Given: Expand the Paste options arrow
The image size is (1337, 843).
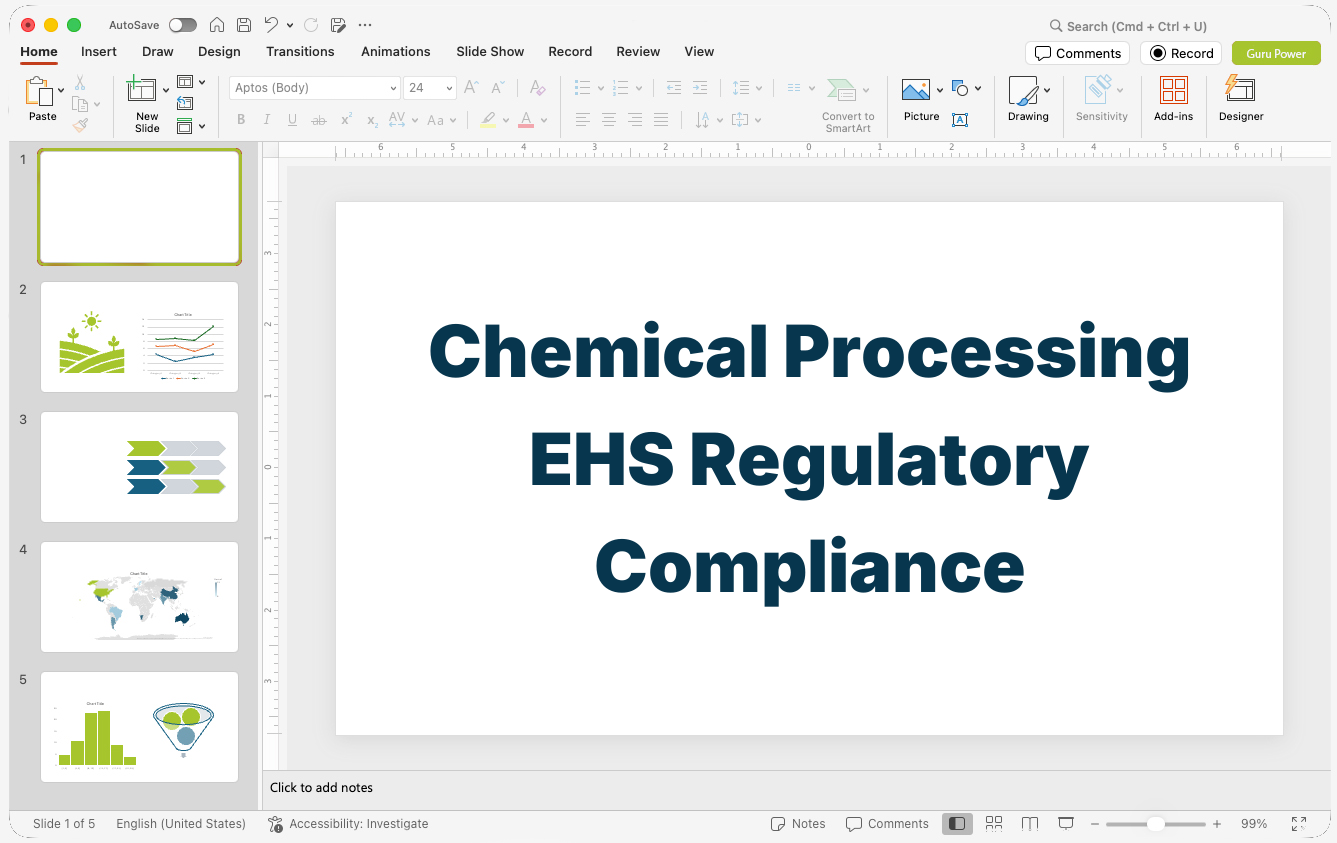Looking at the screenshot, I should pos(61,90).
